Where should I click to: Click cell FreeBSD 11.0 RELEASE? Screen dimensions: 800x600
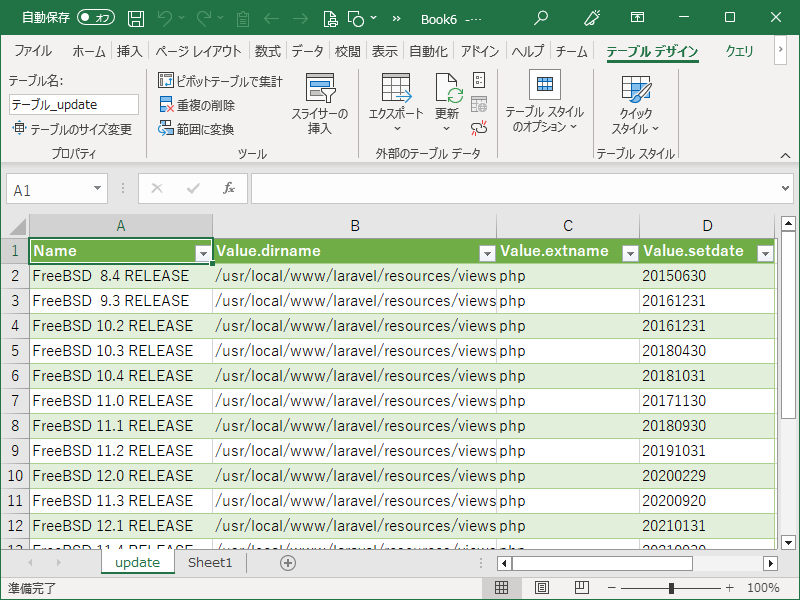tap(121, 401)
